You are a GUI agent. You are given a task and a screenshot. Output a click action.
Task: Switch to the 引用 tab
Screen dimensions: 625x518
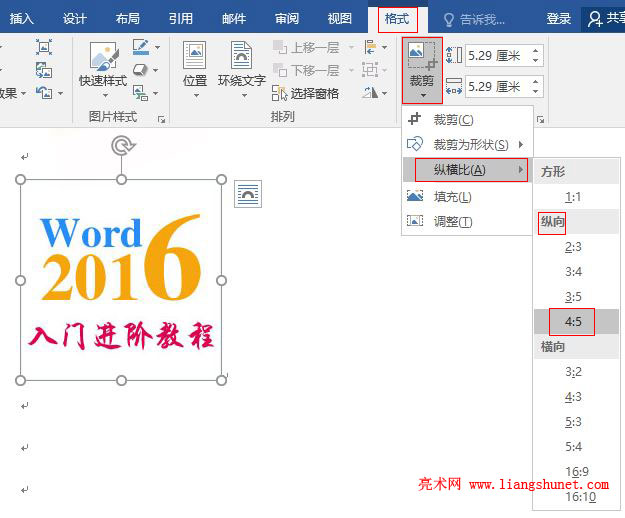[181, 18]
